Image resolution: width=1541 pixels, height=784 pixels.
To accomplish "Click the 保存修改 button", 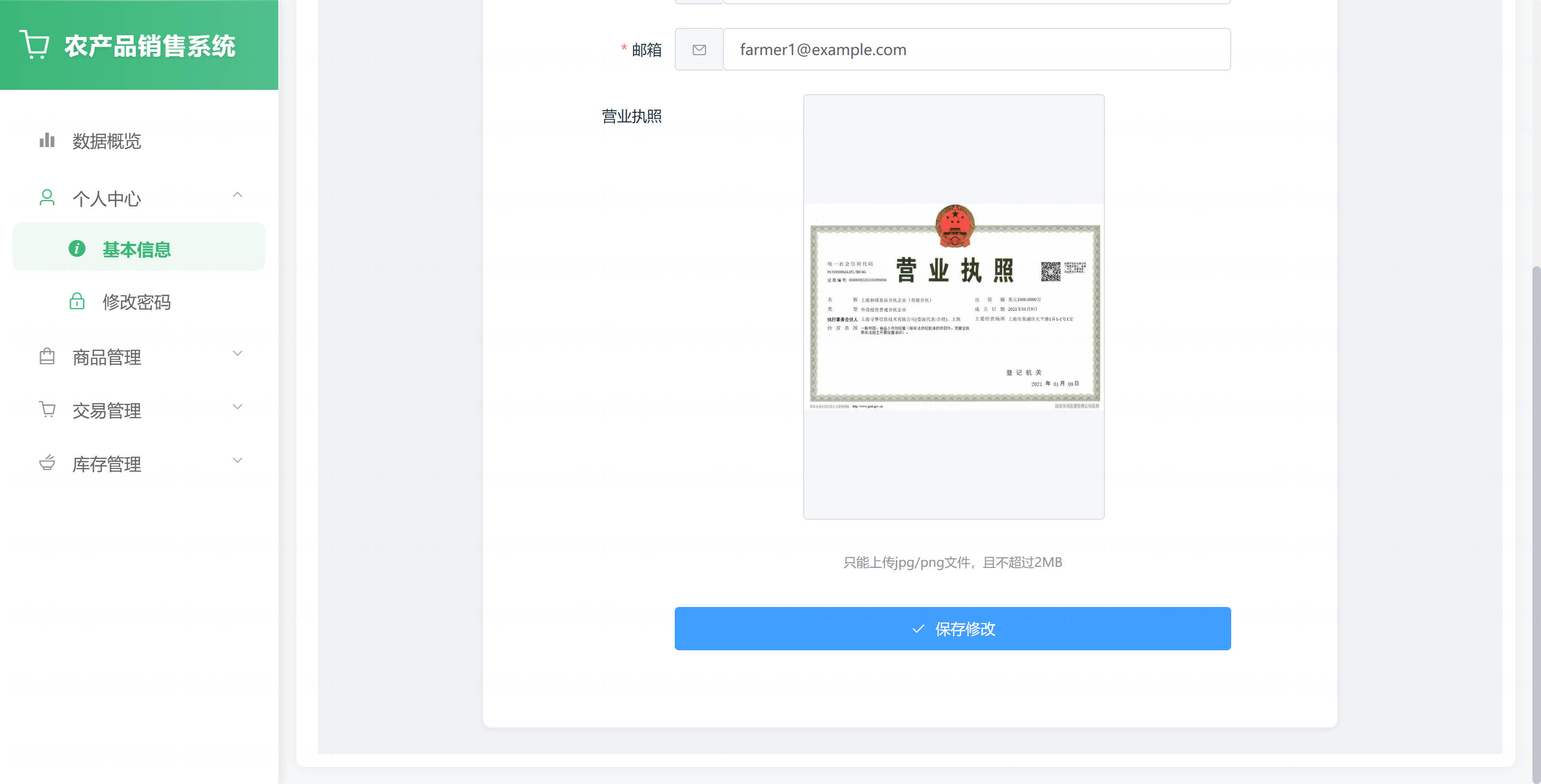I will [x=952, y=628].
